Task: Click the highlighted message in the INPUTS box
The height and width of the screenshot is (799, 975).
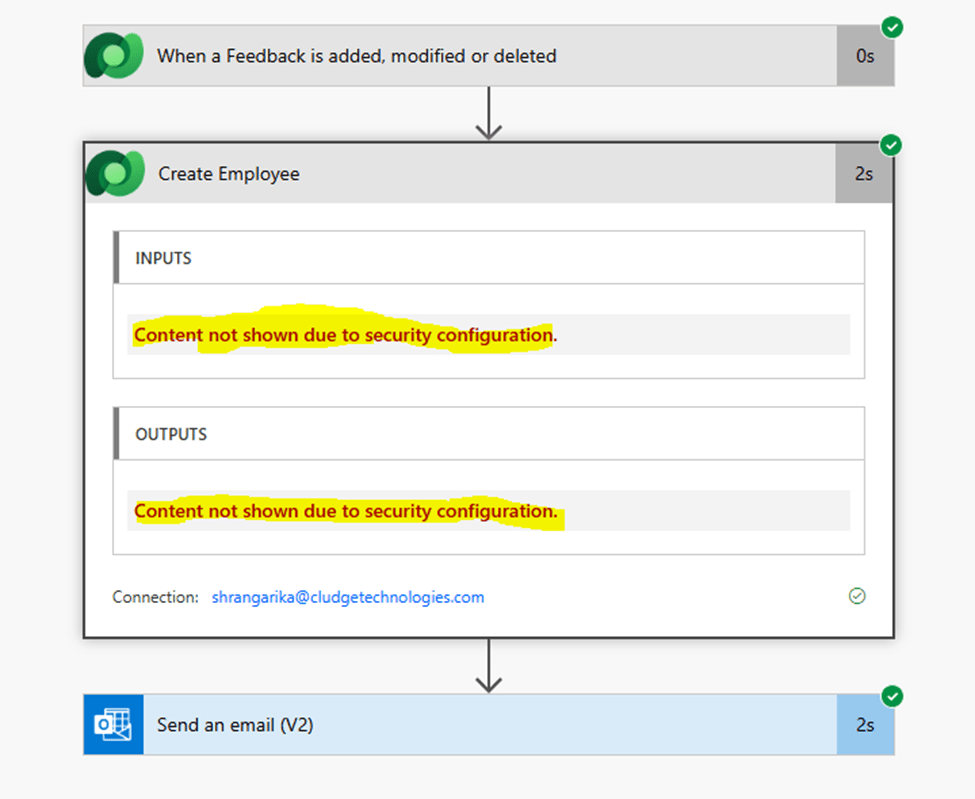Action: pyautogui.click(x=345, y=335)
